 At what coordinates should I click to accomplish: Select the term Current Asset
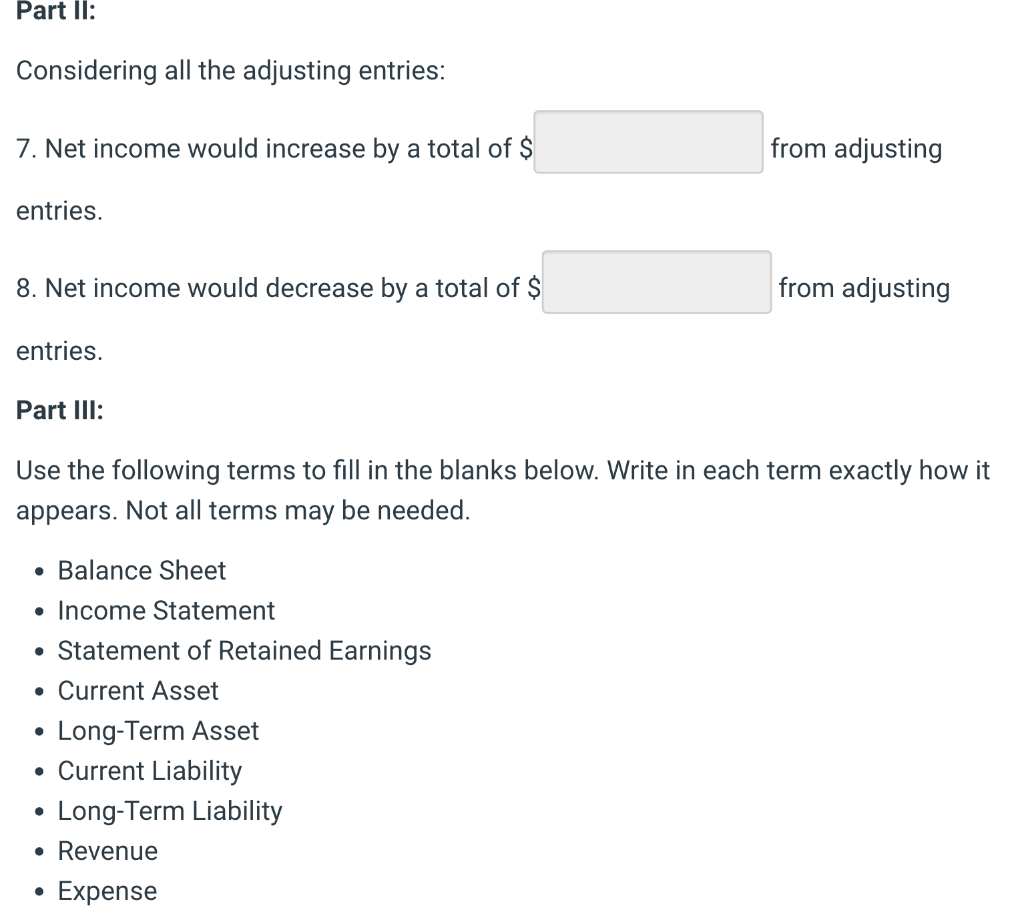click(x=138, y=690)
